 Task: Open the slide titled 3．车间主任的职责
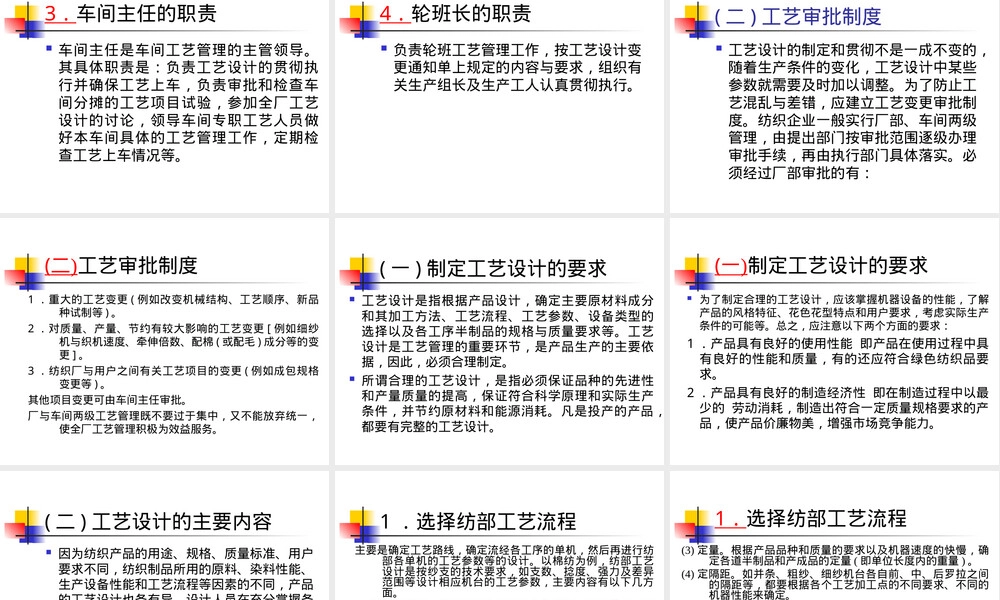click(x=164, y=105)
